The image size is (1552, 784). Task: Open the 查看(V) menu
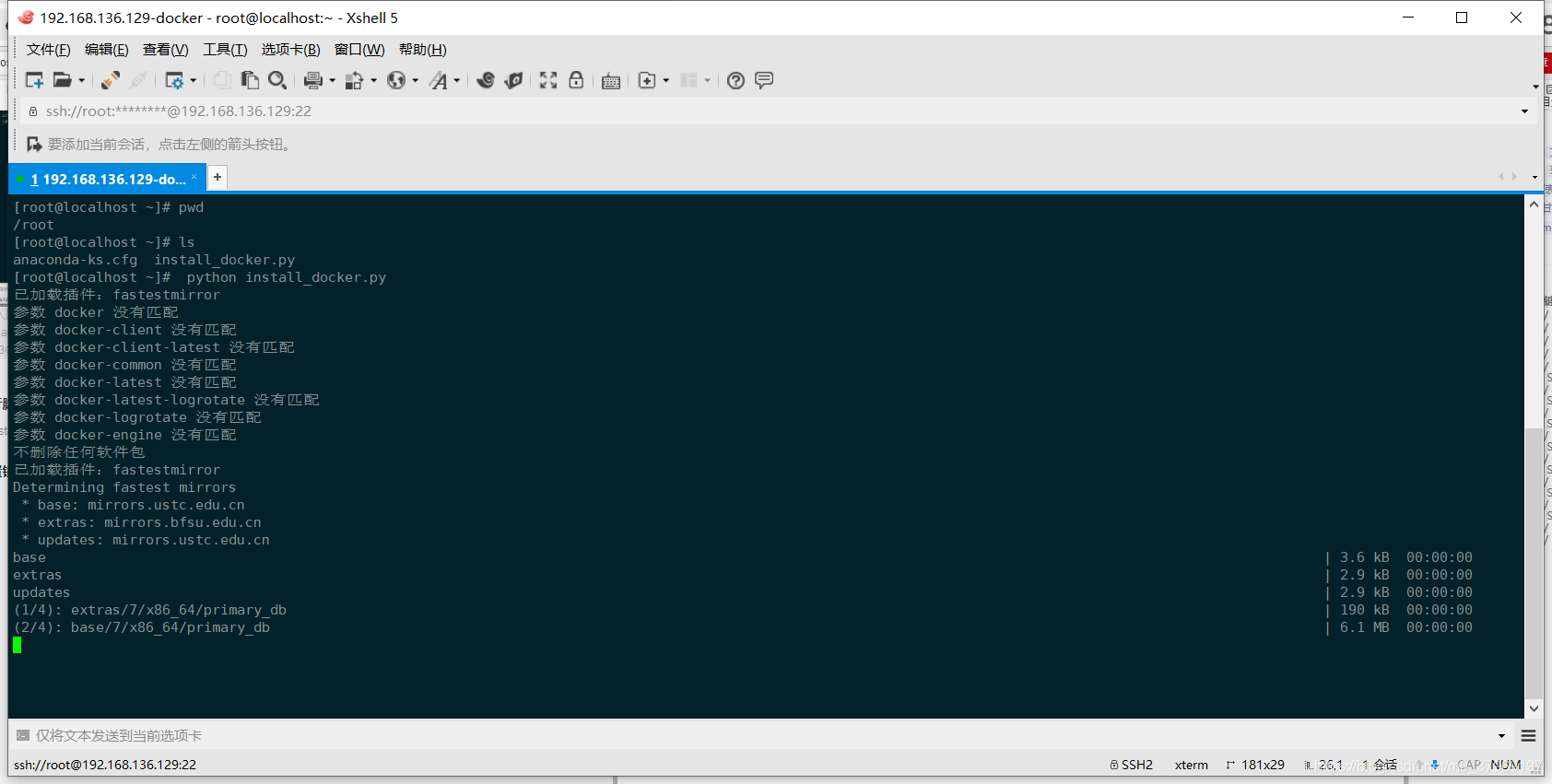(x=166, y=50)
